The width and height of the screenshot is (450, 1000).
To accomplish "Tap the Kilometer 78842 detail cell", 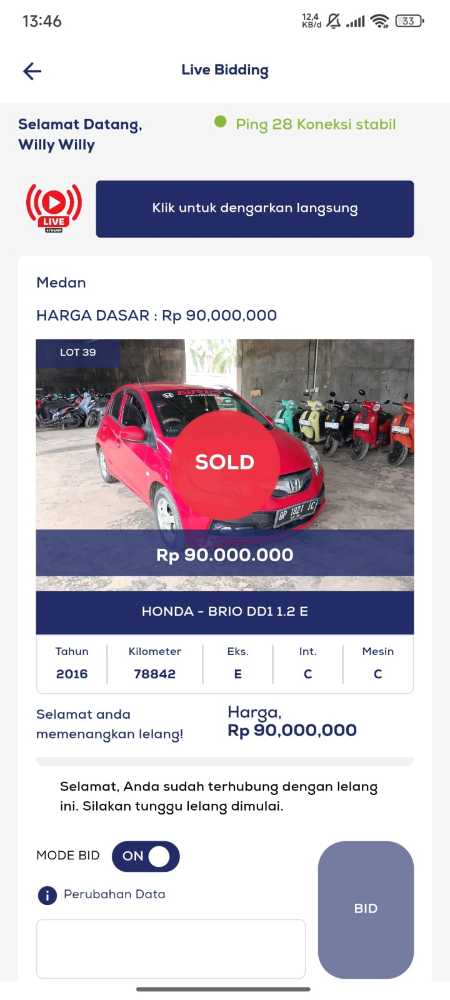I will 155,663.
